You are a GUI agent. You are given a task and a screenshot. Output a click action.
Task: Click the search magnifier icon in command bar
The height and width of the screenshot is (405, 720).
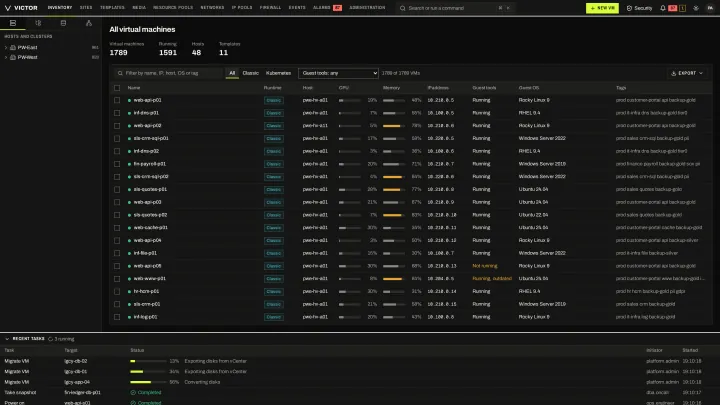coord(403,8)
